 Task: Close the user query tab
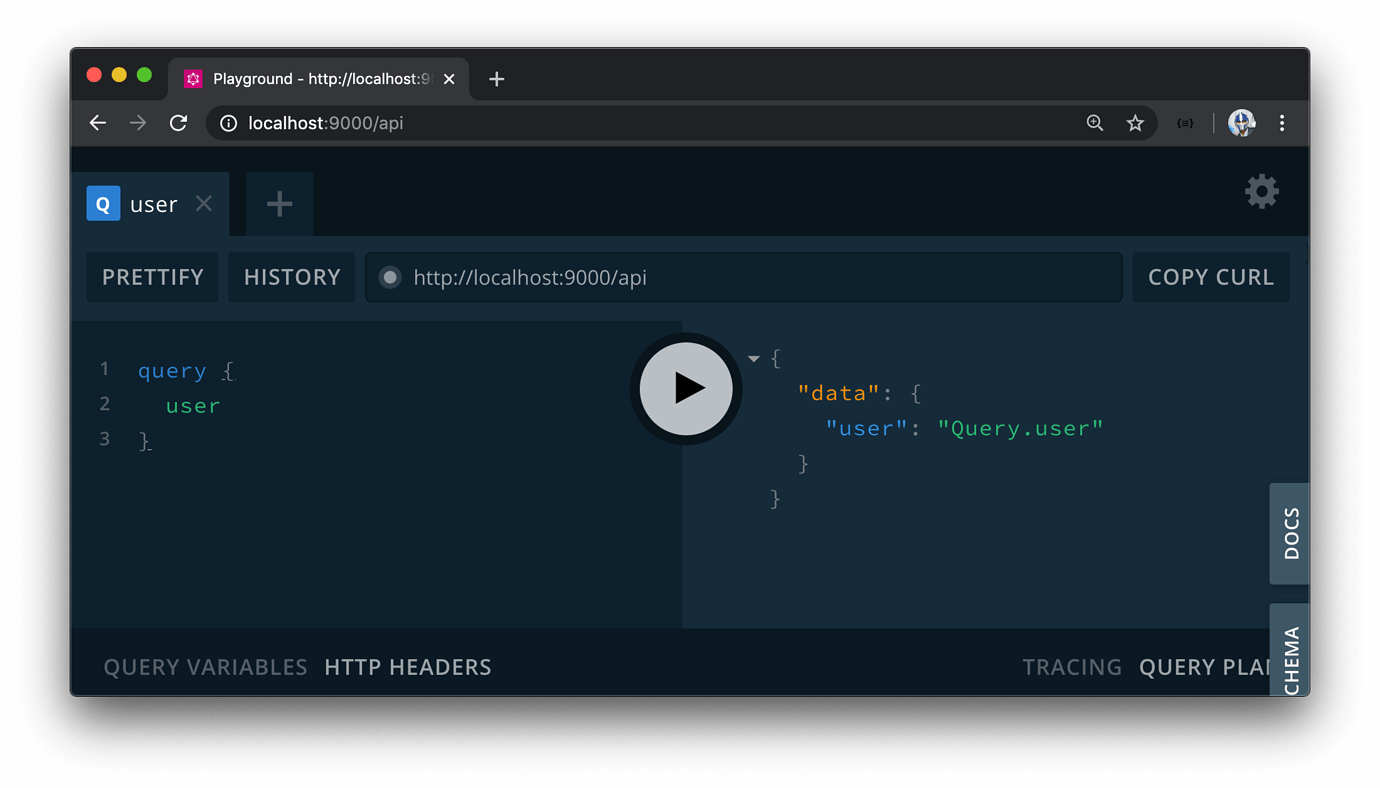[204, 204]
